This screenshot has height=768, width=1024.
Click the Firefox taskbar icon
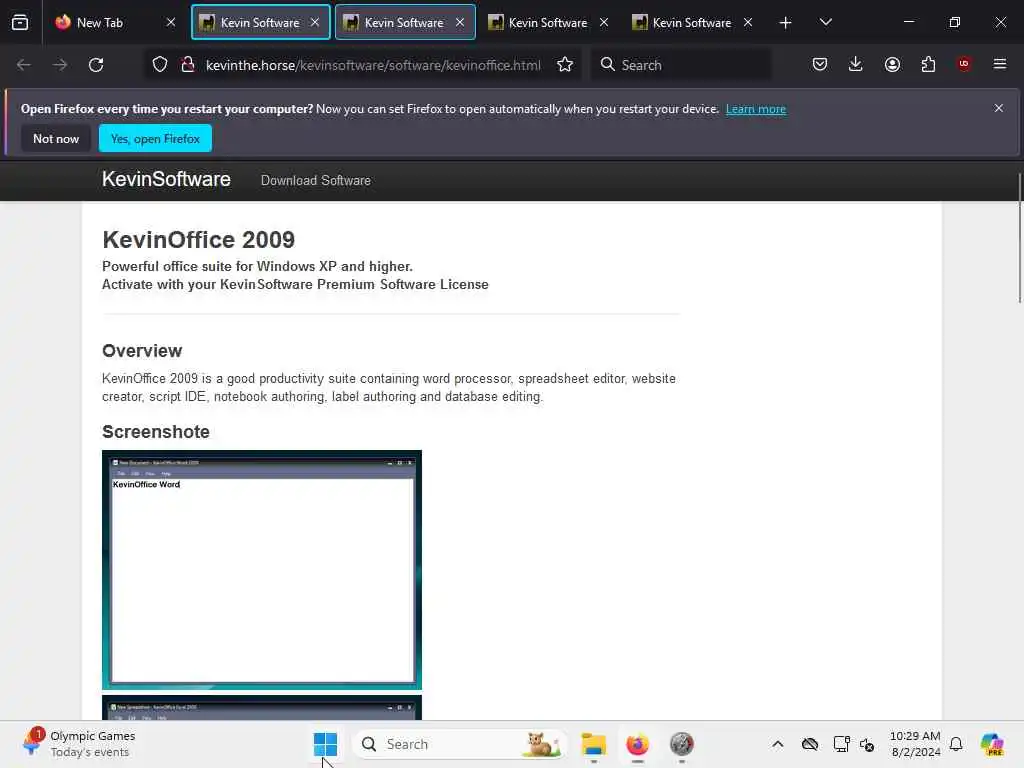[x=637, y=744]
